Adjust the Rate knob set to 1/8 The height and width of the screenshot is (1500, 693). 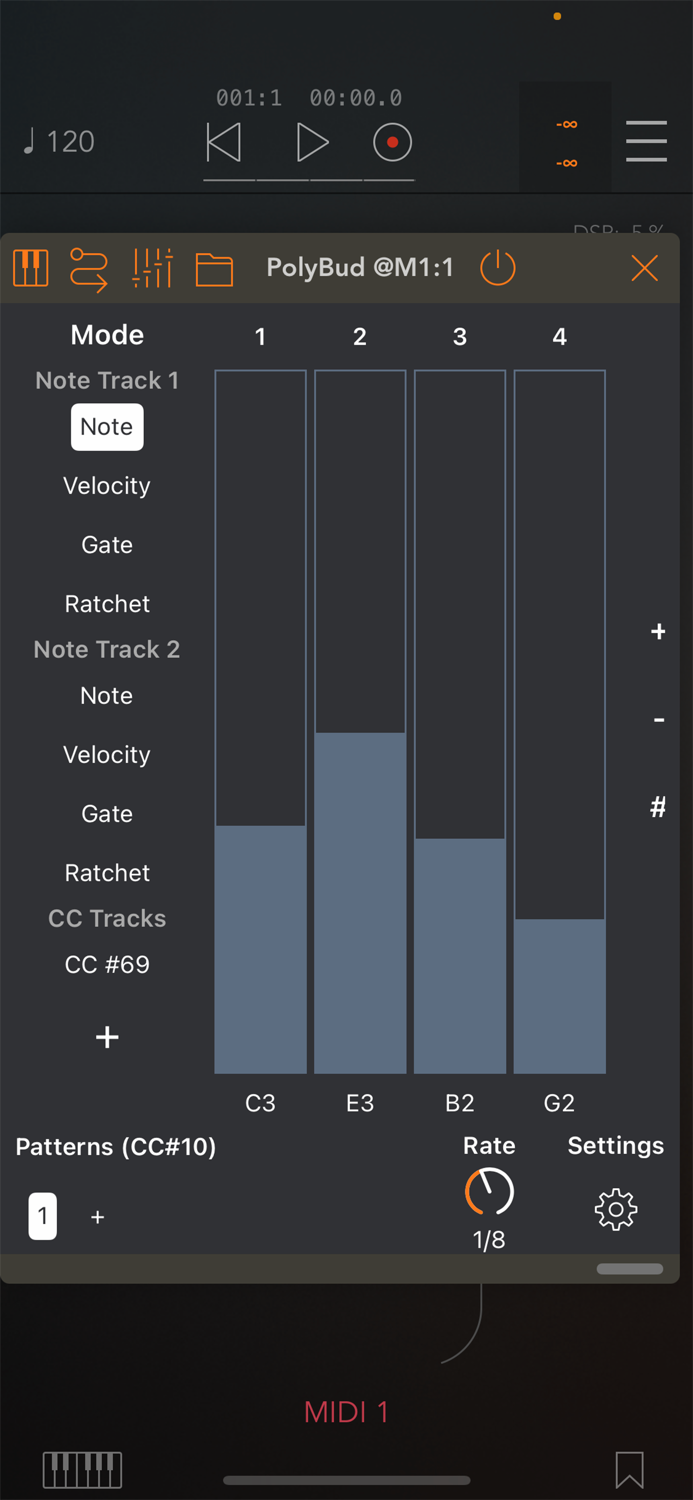[x=488, y=1191]
